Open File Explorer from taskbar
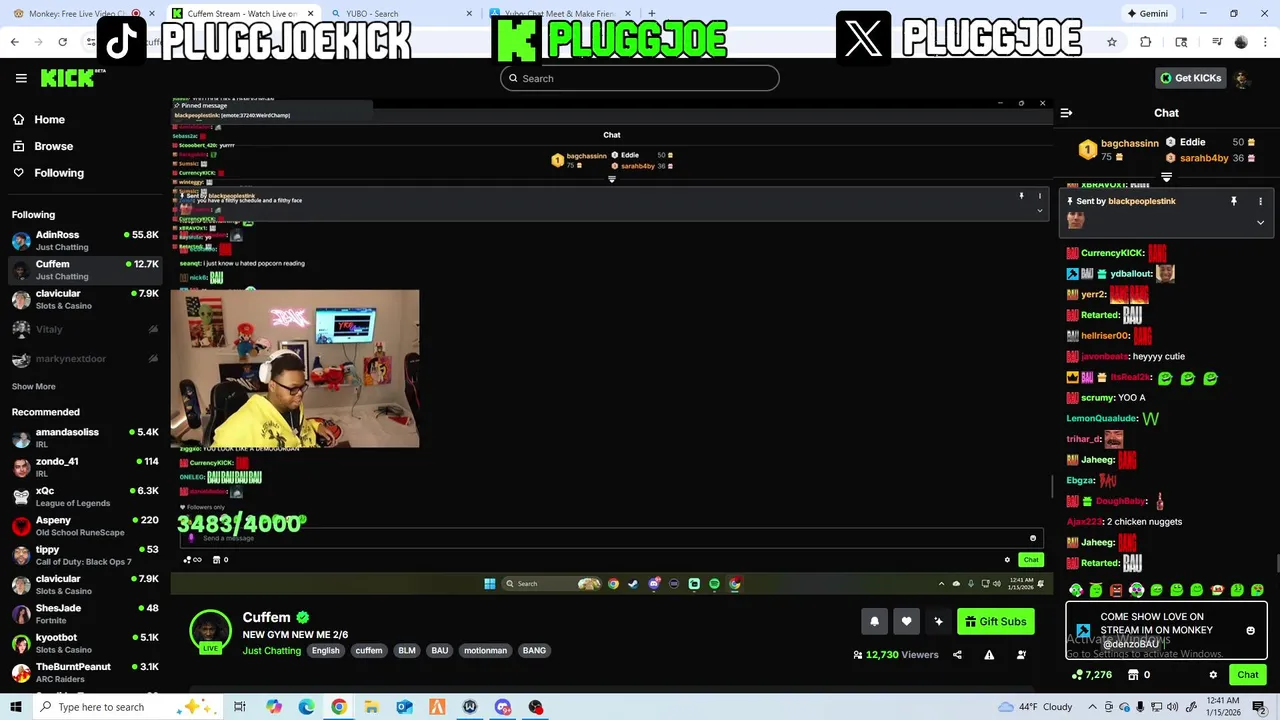This screenshot has width=1280, height=720. pyautogui.click(x=371, y=707)
